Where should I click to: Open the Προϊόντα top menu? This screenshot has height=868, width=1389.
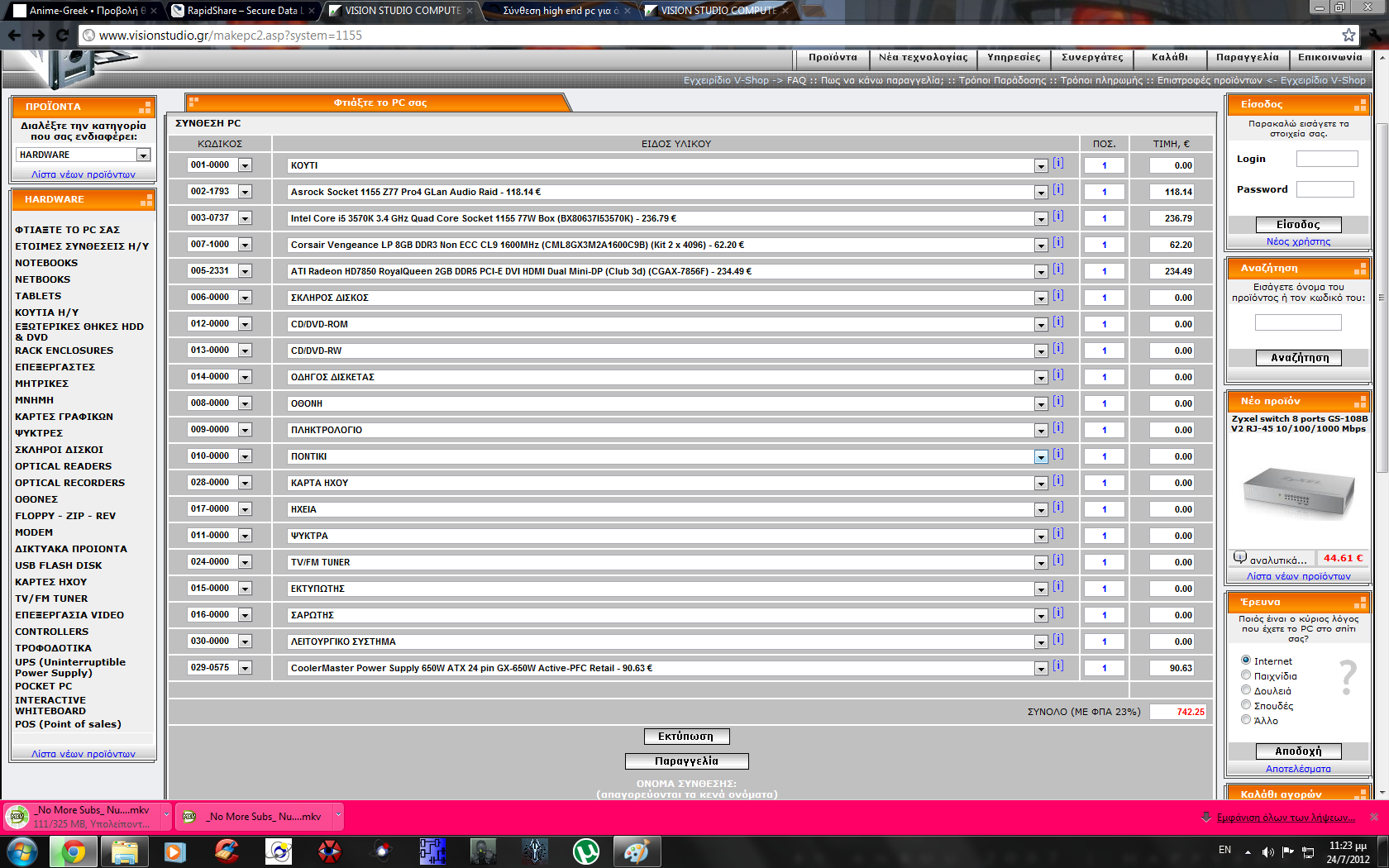(833, 58)
